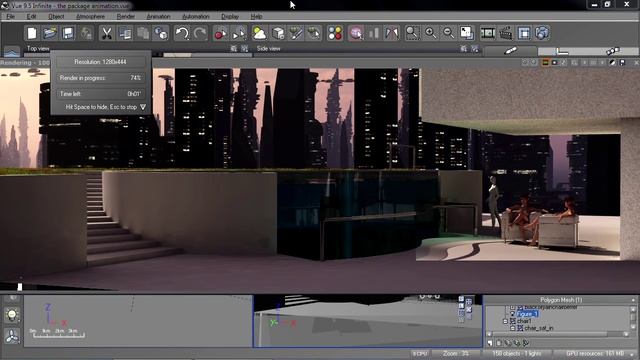Open the Automation menu

pyautogui.click(x=196, y=16)
